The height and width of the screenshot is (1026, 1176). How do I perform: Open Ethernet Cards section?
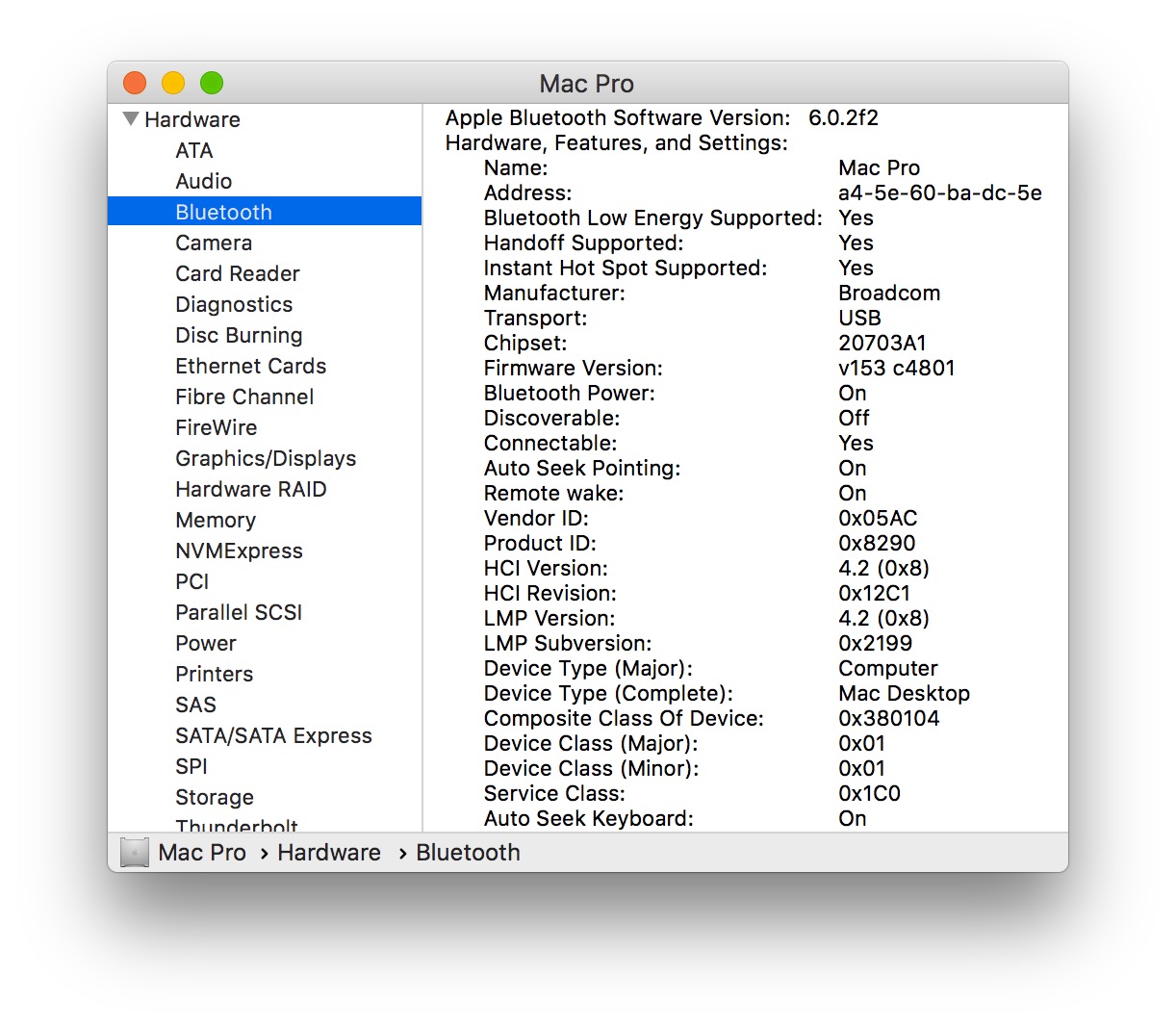pyautogui.click(x=251, y=366)
